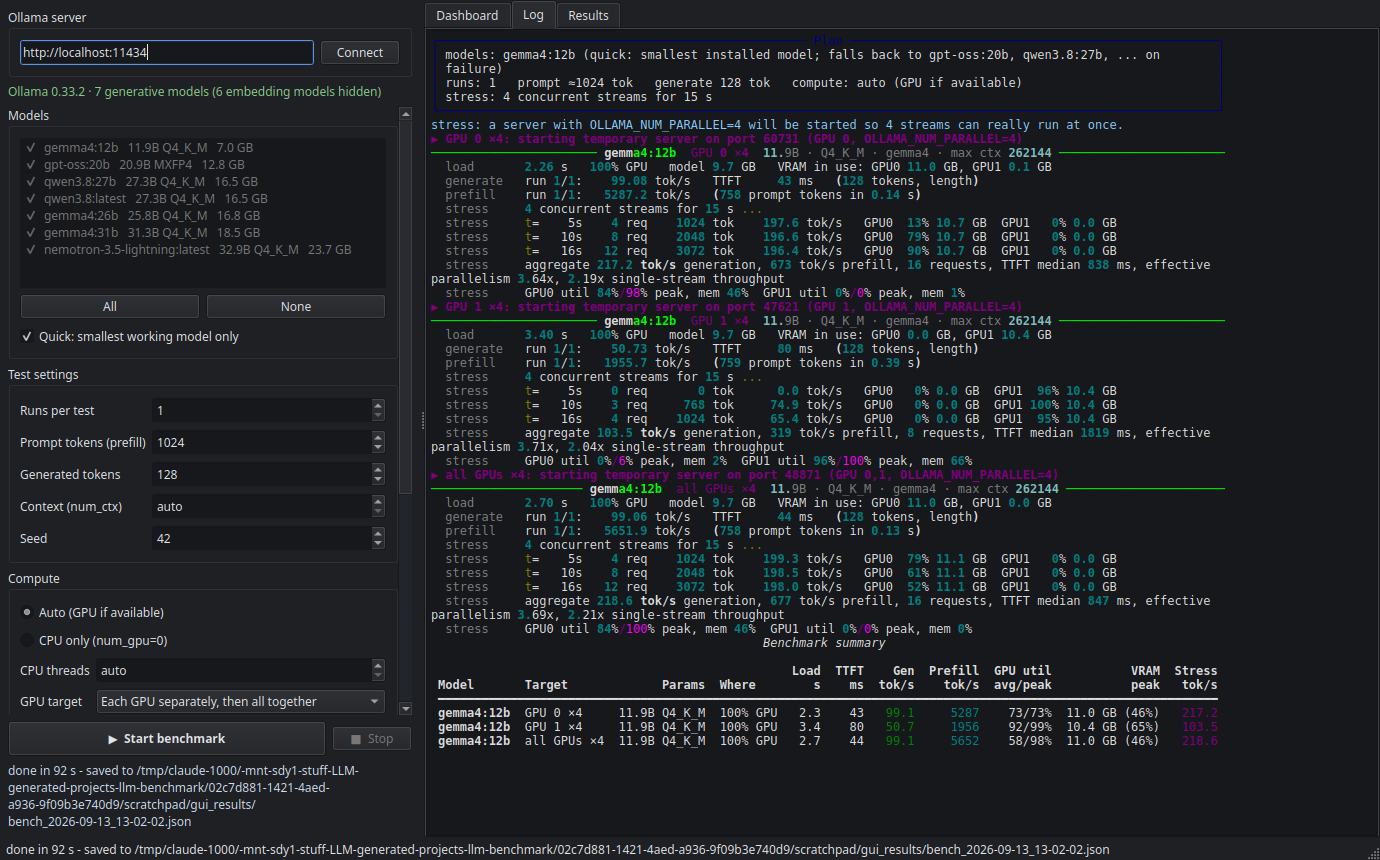Increase CPU threads with up arrow
The image size is (1380, 860).
coord(378,665)
